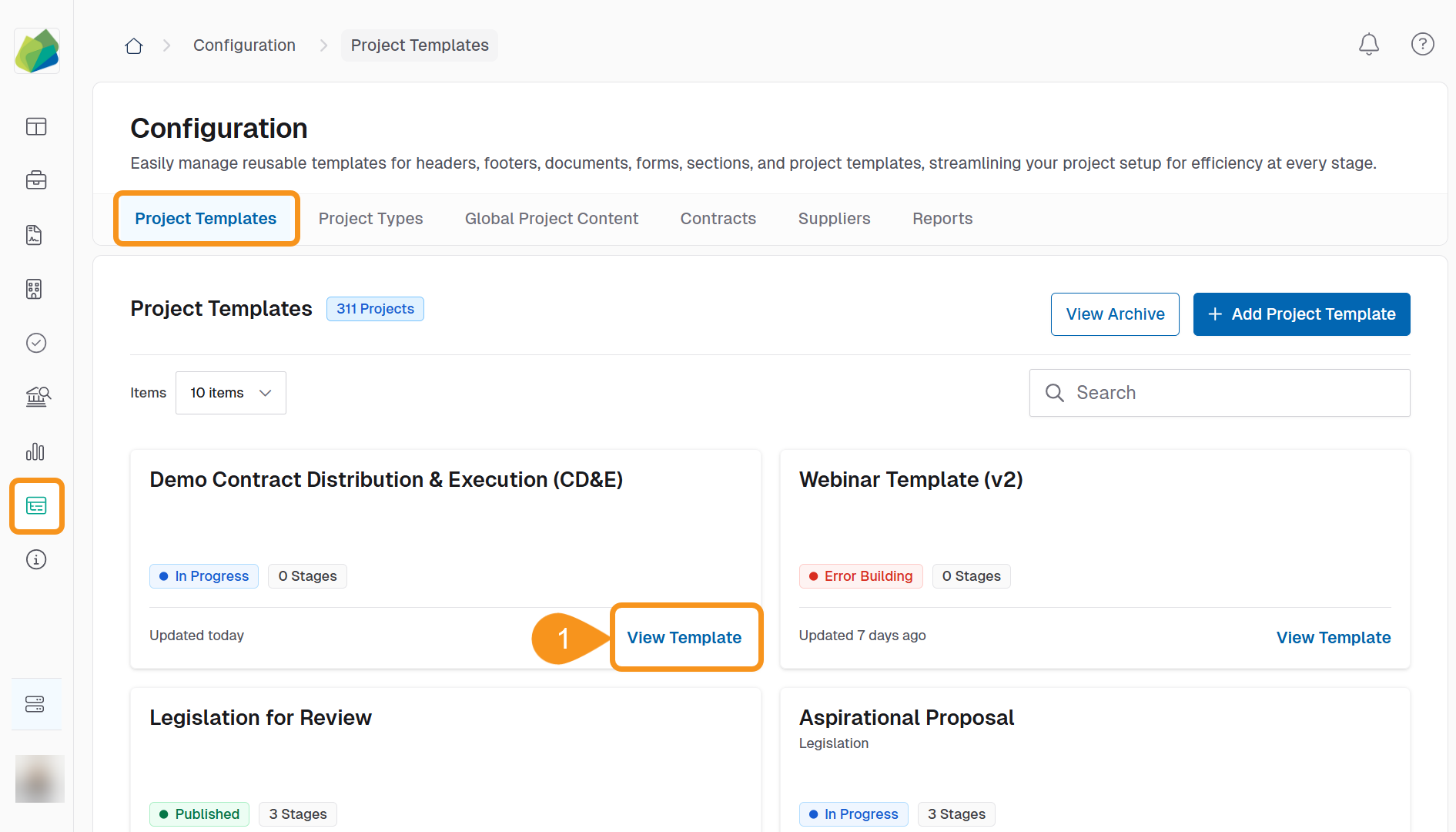
Task: Open the building sidebar icon
Action: (35, 289)
